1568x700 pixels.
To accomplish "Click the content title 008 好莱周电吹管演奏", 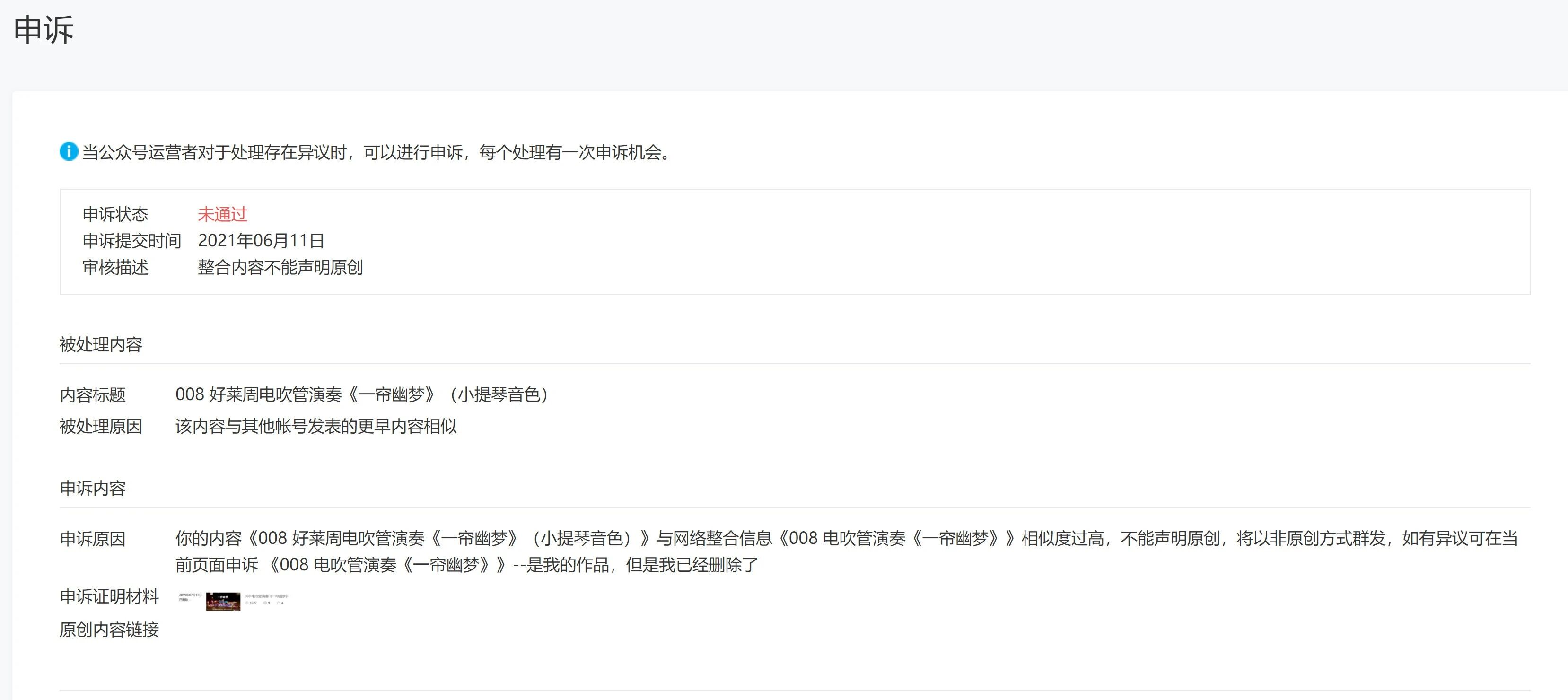I will tap(361, 395).
